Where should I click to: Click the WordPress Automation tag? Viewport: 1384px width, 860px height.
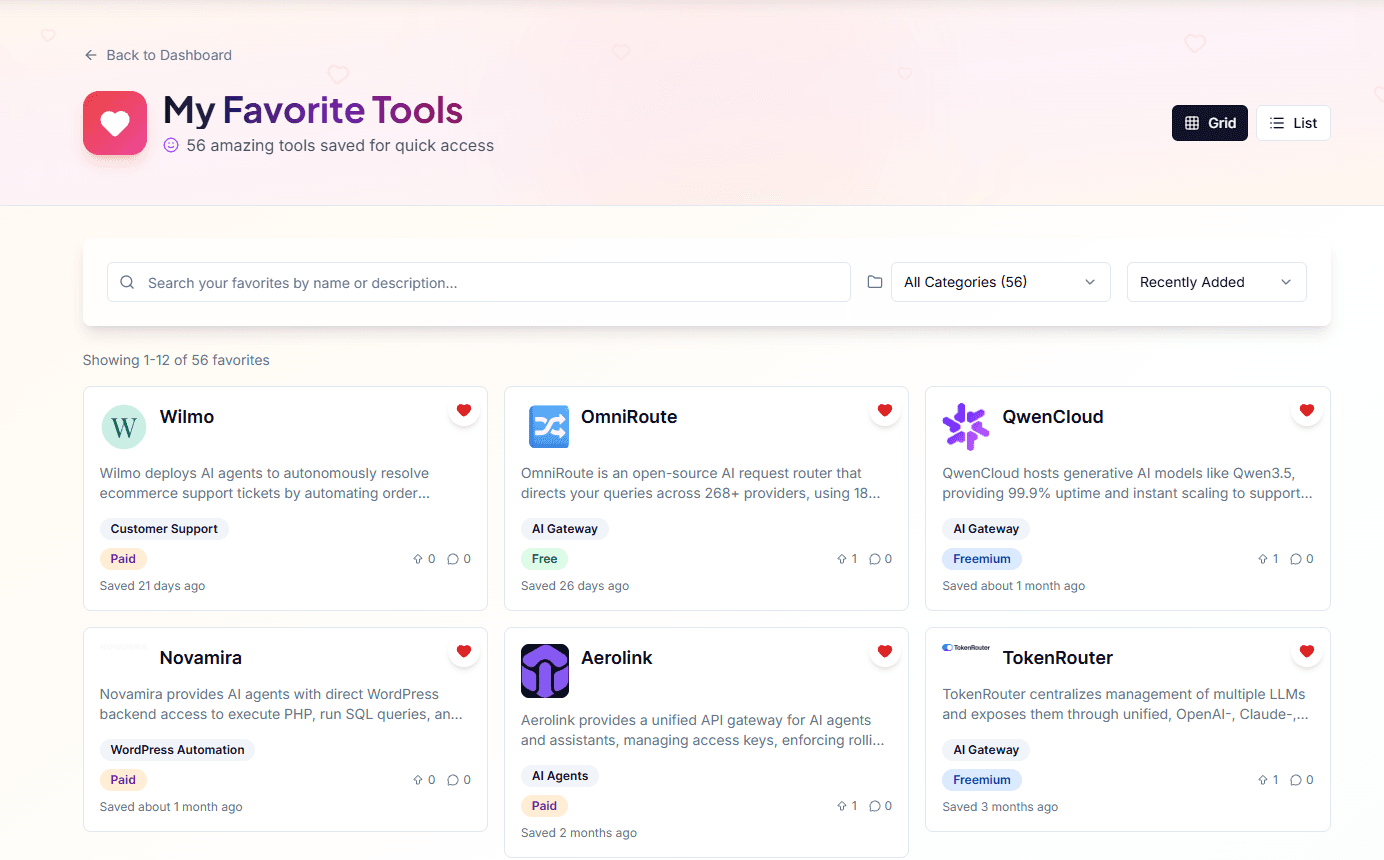[x=177, y=750]
